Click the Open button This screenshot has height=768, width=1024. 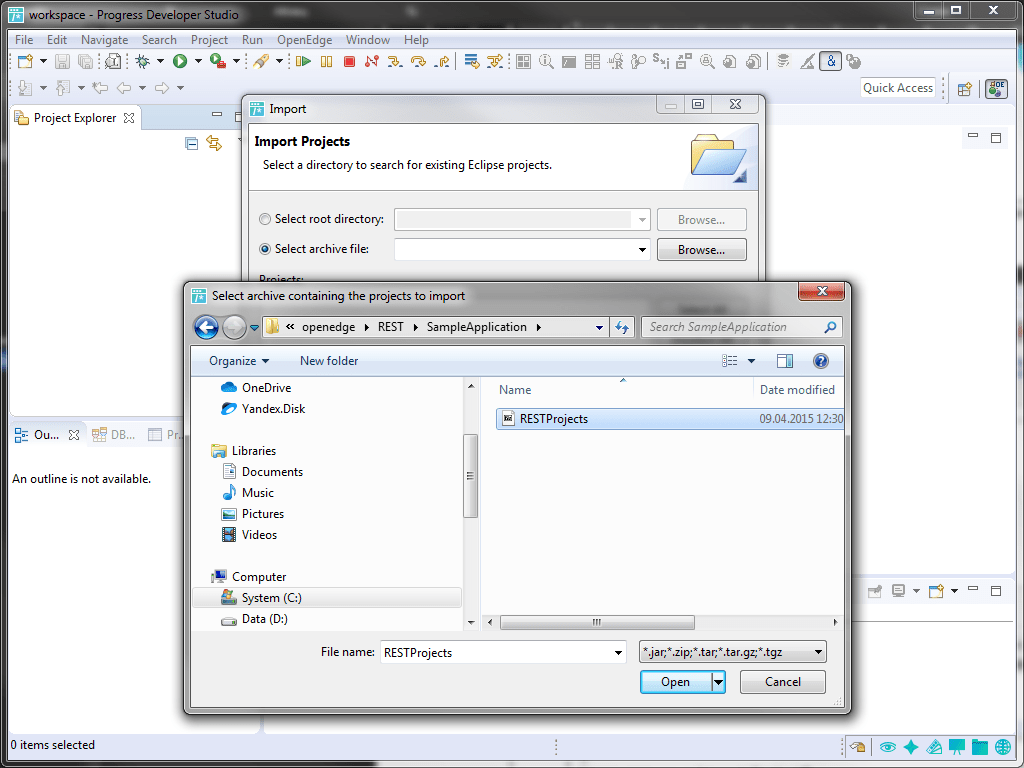tap(676, 682)
